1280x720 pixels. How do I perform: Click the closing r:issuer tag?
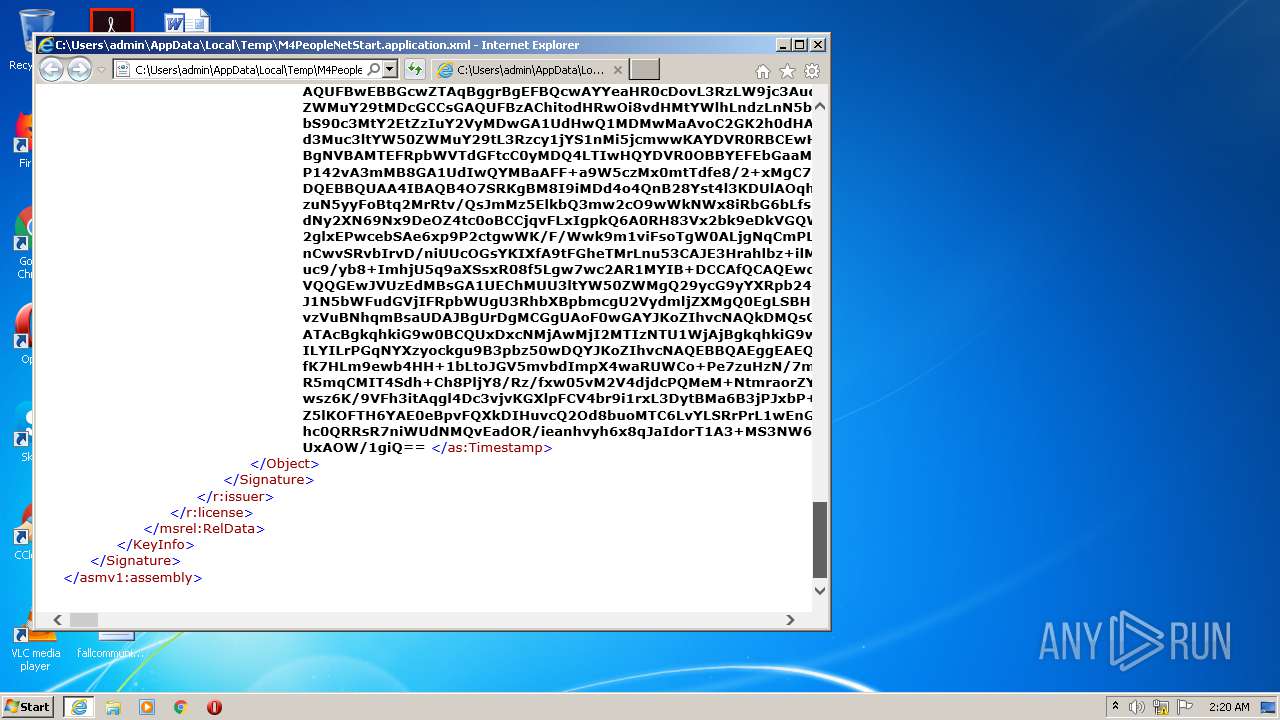(x=235, y=496)
